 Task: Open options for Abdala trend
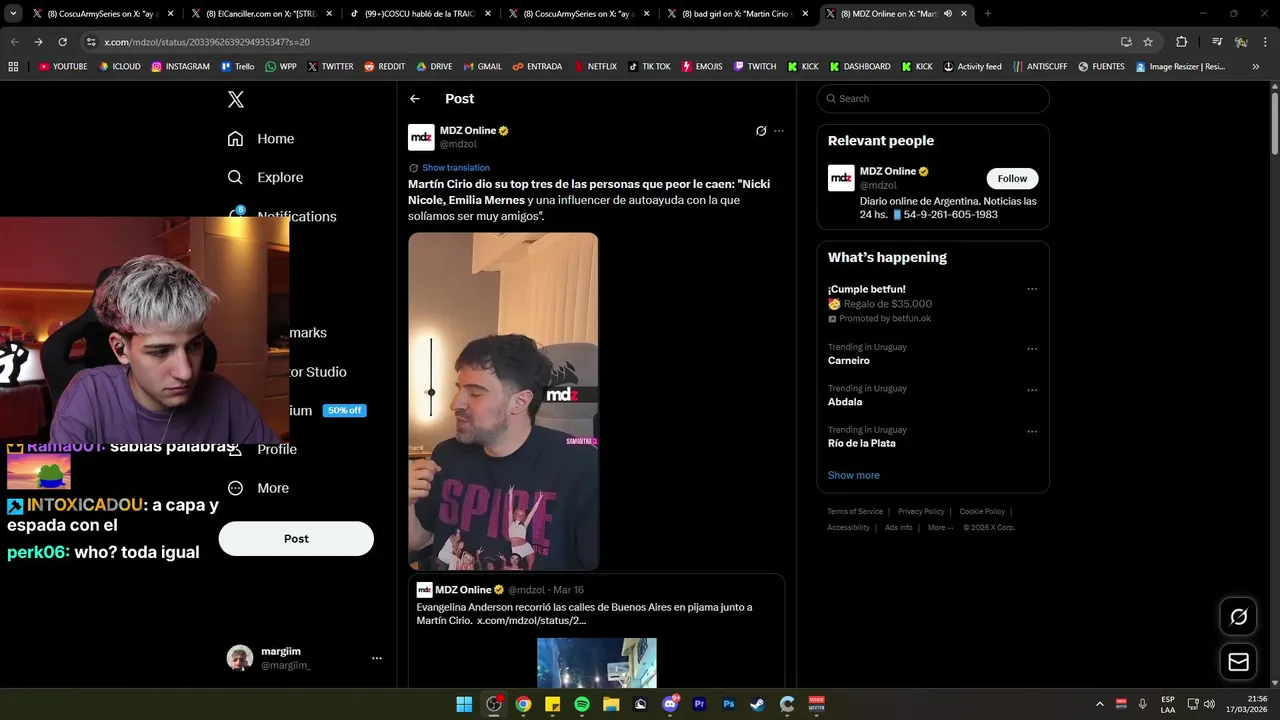(1032, 390)
